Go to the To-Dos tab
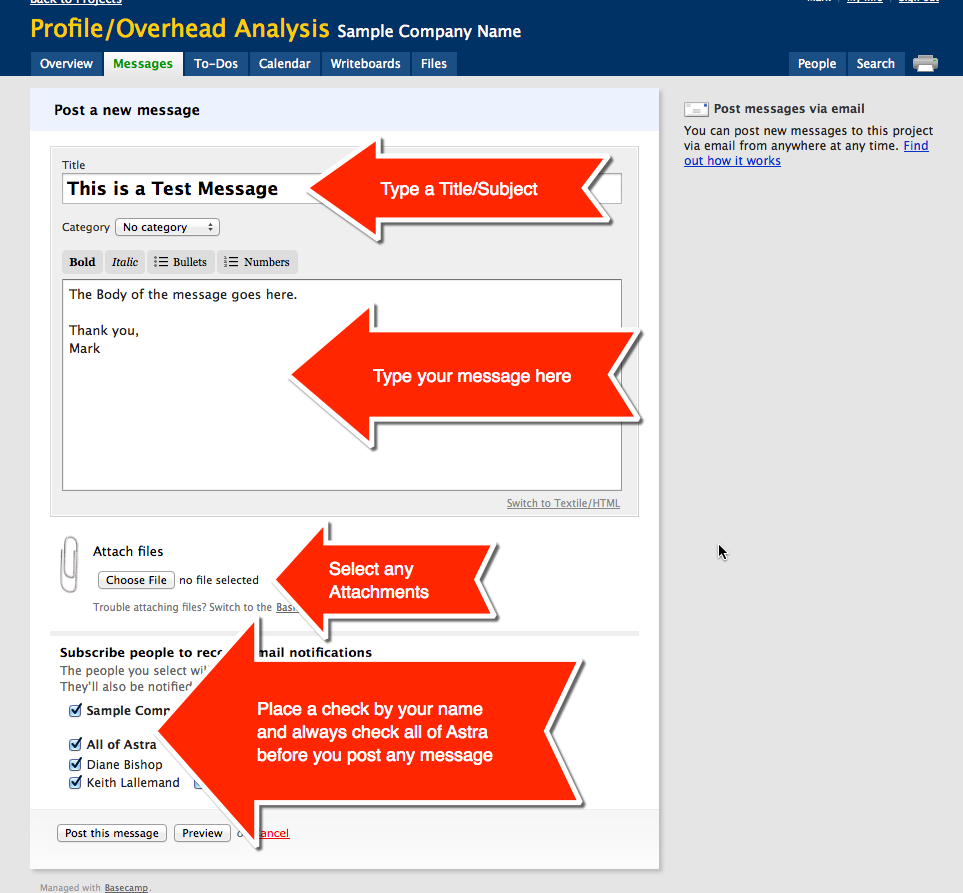The width and height of the screenshot is (963, 893). point(216,64)
